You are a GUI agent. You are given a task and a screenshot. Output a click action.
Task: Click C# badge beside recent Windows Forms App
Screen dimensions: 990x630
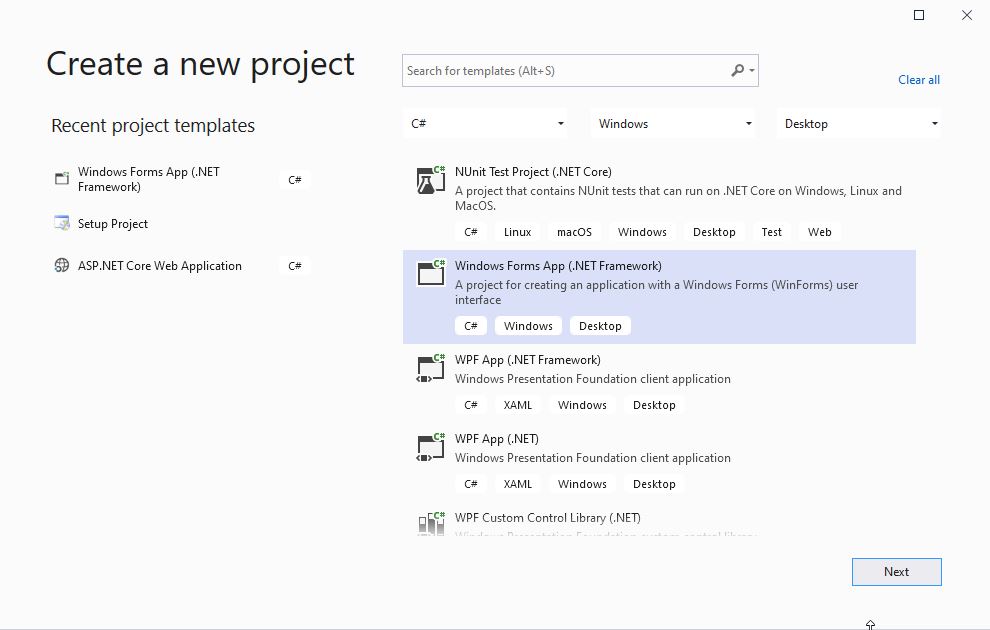click(x=294, y=180)
